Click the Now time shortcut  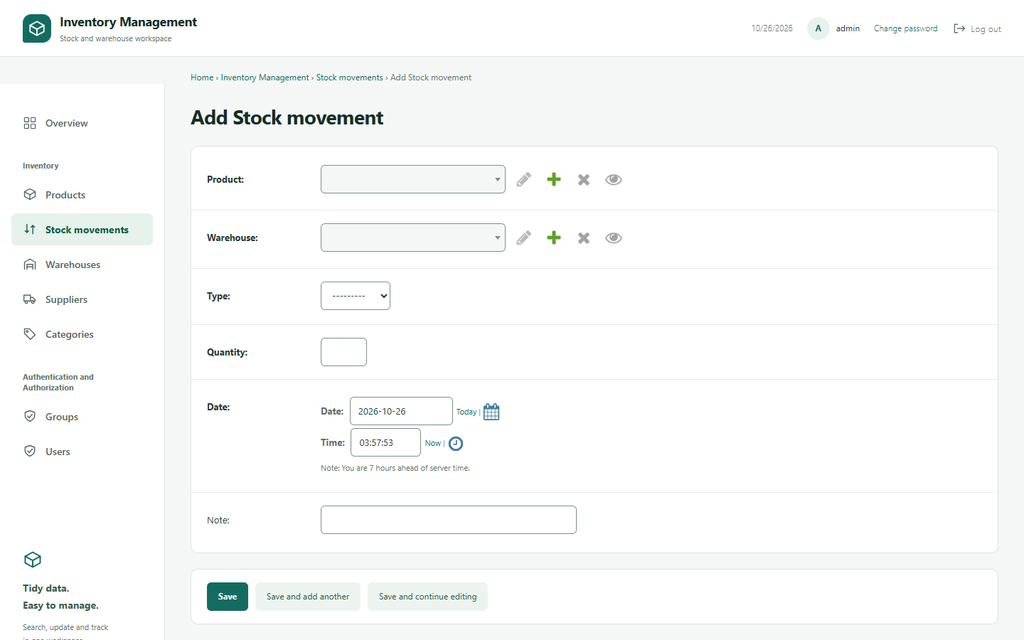pos(433,443)
